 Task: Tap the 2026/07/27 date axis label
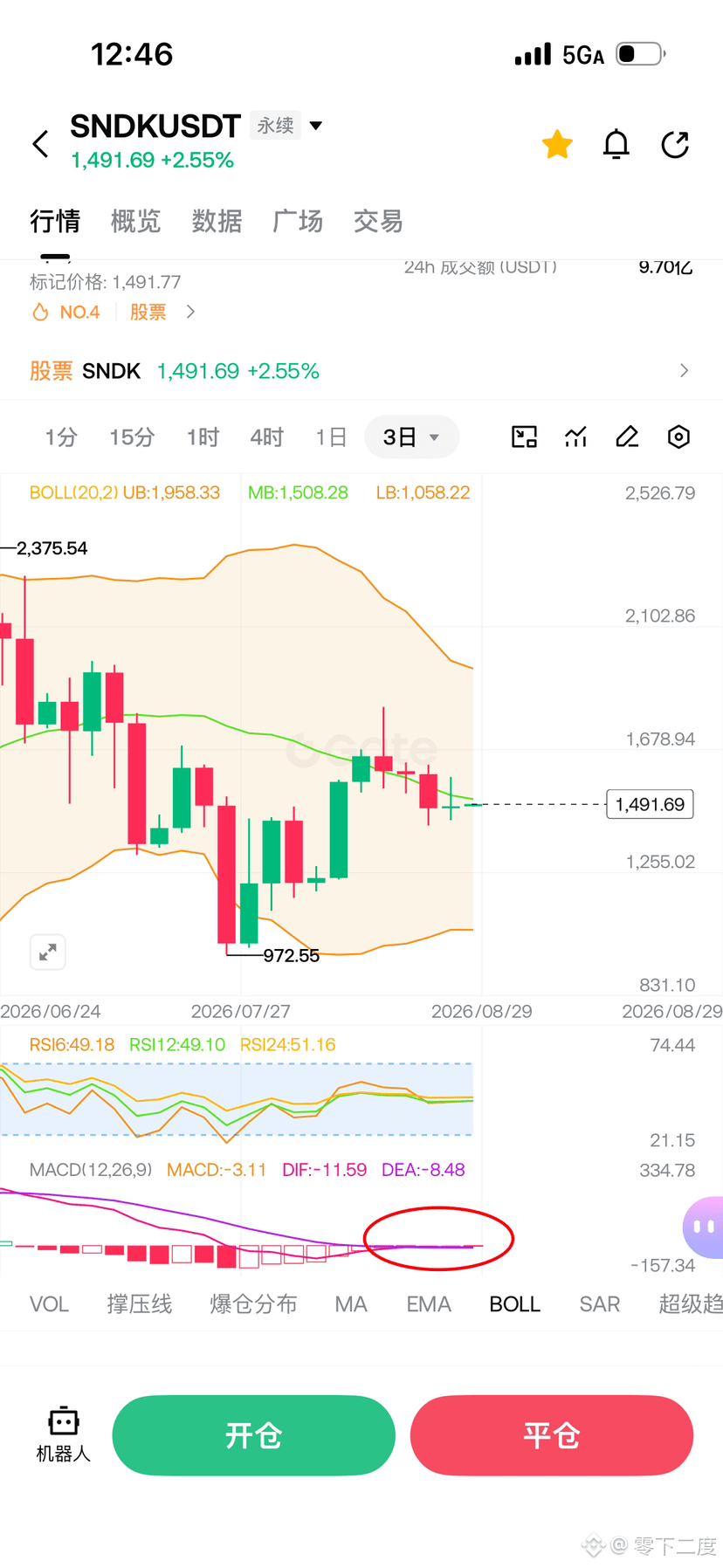(x=241, y=1011)
